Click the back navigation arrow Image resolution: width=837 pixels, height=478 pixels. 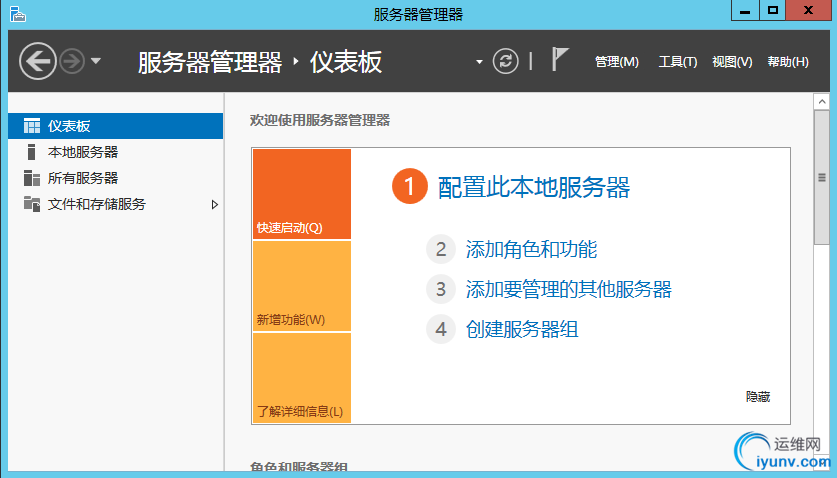point(38,61)
